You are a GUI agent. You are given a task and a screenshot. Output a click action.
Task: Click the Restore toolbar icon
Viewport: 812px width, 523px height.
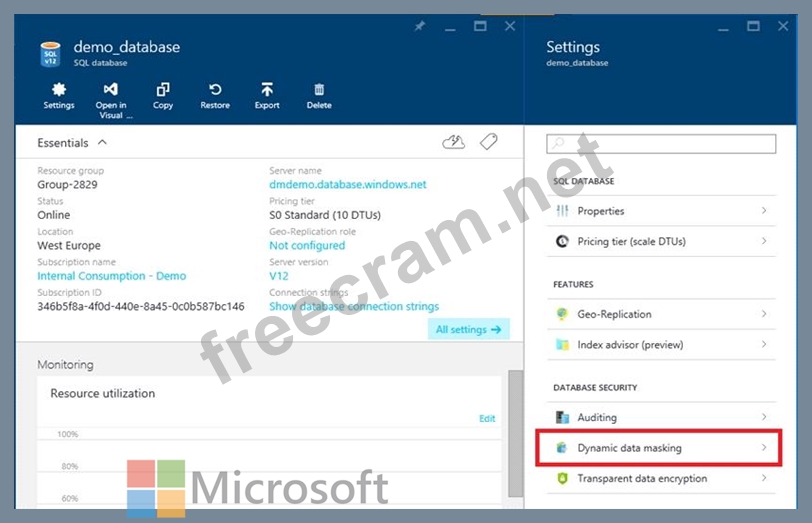point(215,90)
